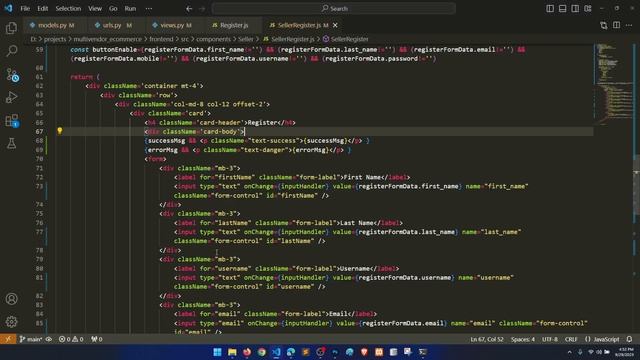Image resolution: width=640 pixels, height=360 pixels.
Task: Toggle the Secondary Side Bar layout button
Action: [575, 9]
